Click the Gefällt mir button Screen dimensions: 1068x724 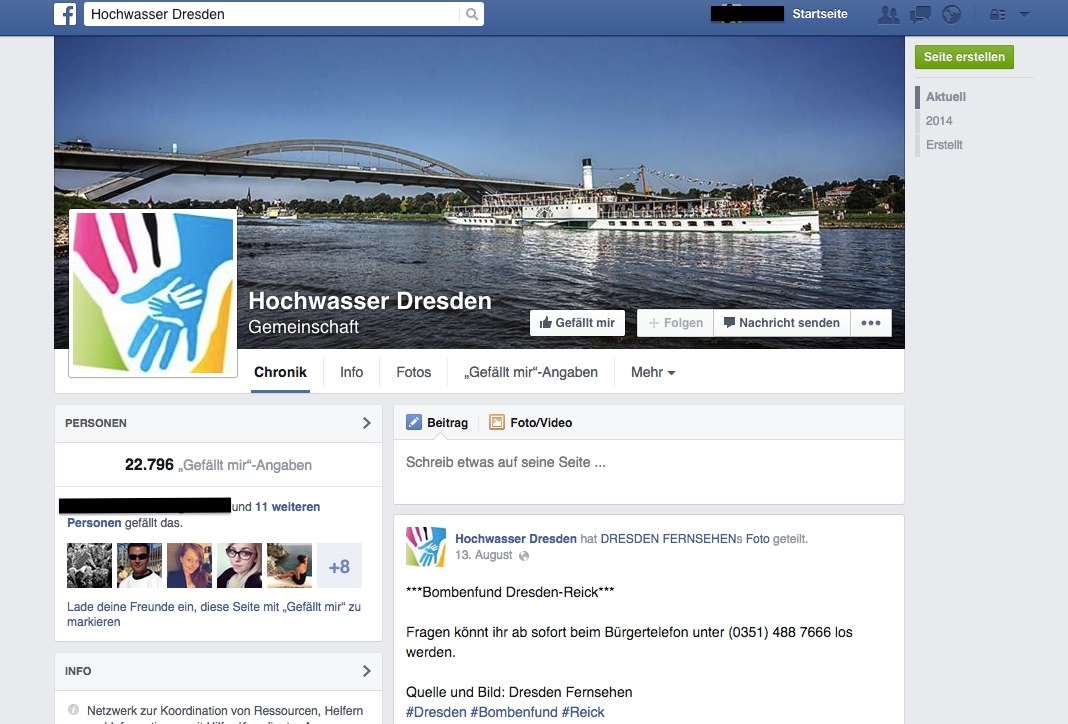coord(577,323)
